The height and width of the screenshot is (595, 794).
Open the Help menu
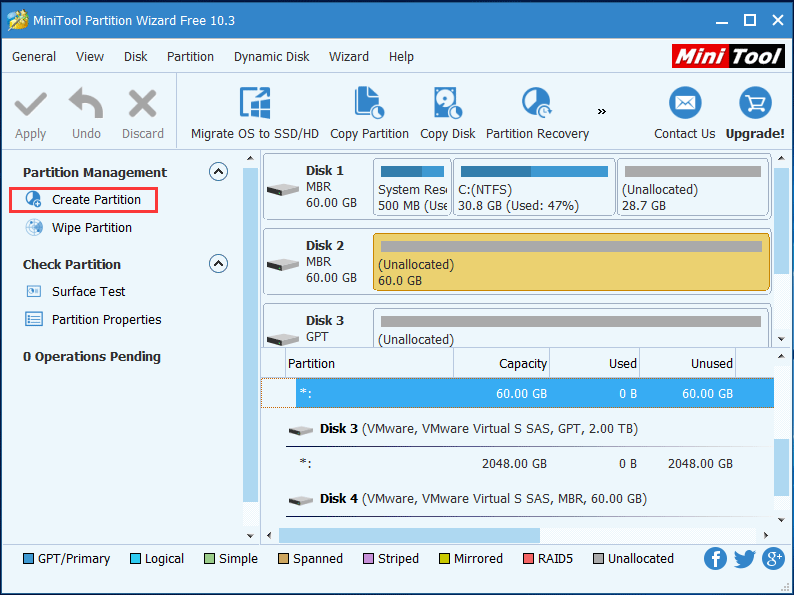pyautogui.click(x=401, y=57)
